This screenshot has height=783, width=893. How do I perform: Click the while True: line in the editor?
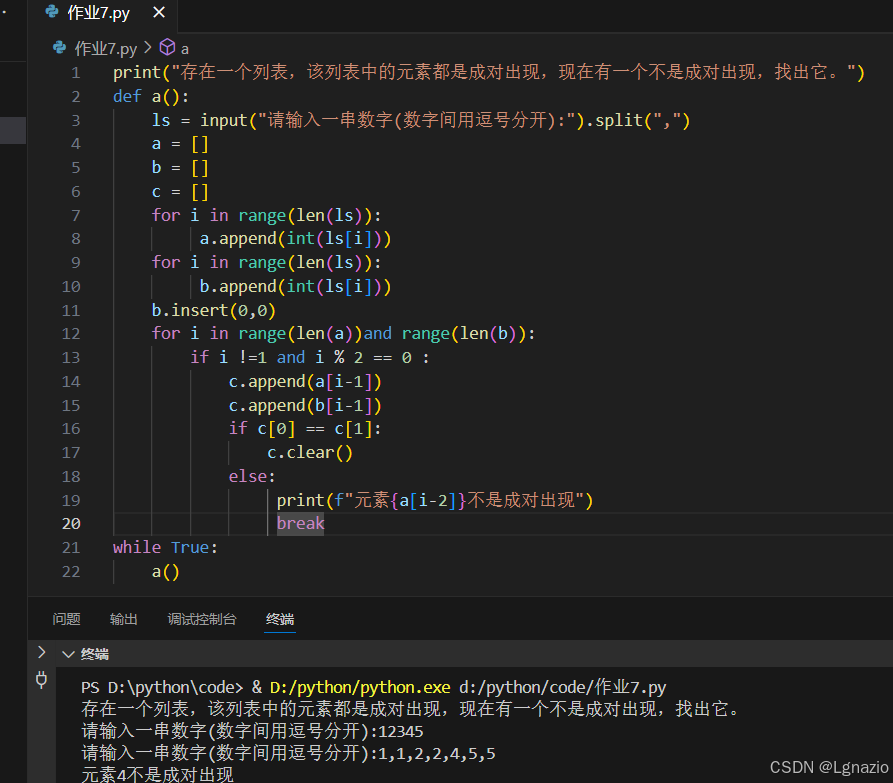click(165, 547)
